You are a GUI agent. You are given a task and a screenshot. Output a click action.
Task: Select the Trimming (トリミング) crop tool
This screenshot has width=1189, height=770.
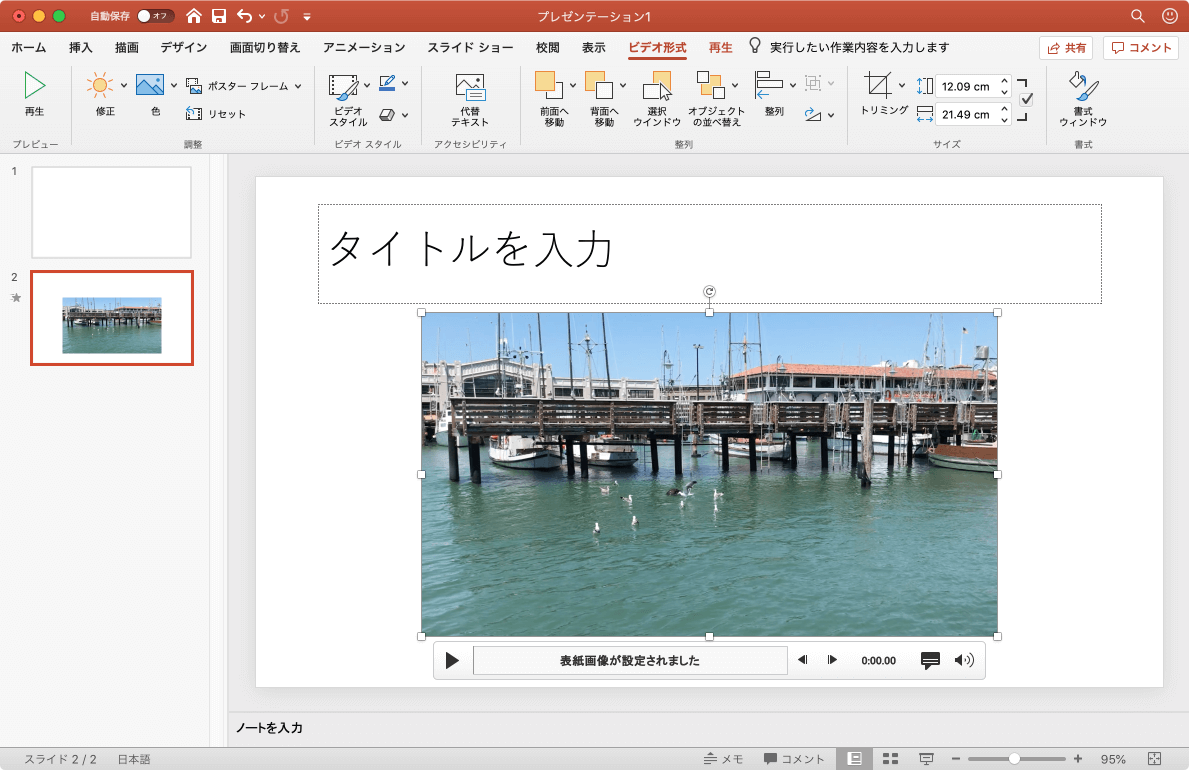point(878,85)
